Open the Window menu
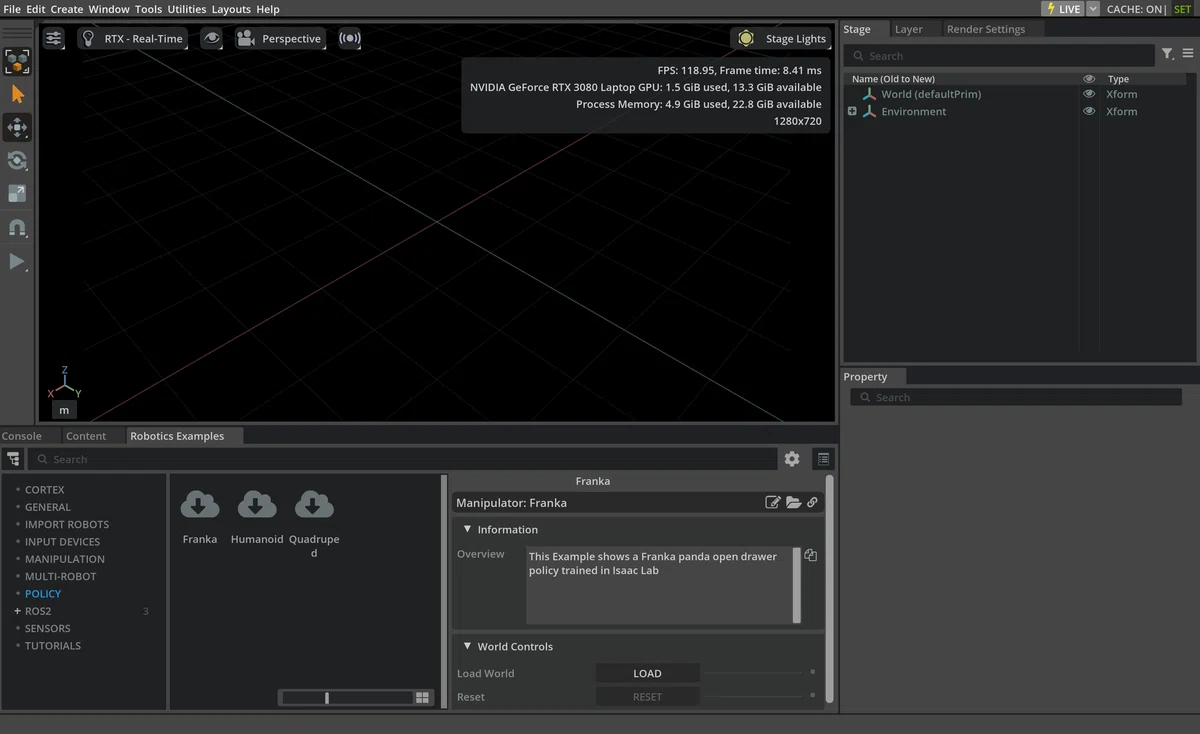 tap(109, 9)
